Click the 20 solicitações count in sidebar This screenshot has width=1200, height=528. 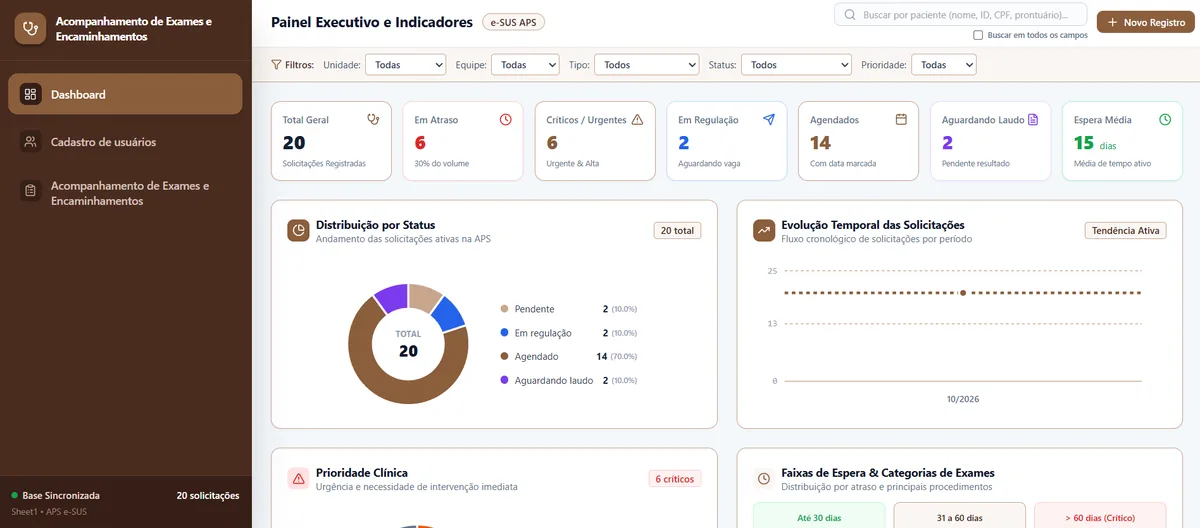point(208,495)
